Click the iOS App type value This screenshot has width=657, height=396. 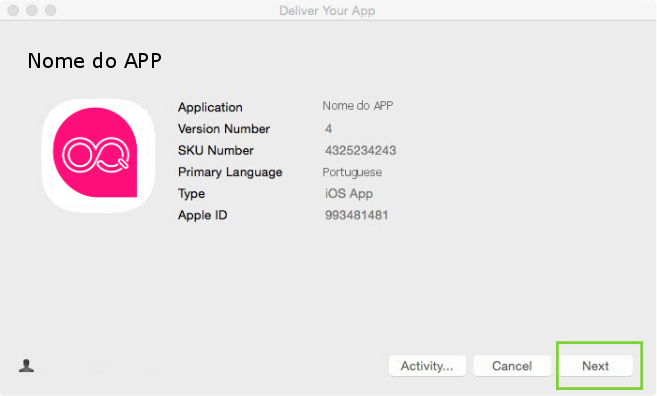tap(349, 194)
